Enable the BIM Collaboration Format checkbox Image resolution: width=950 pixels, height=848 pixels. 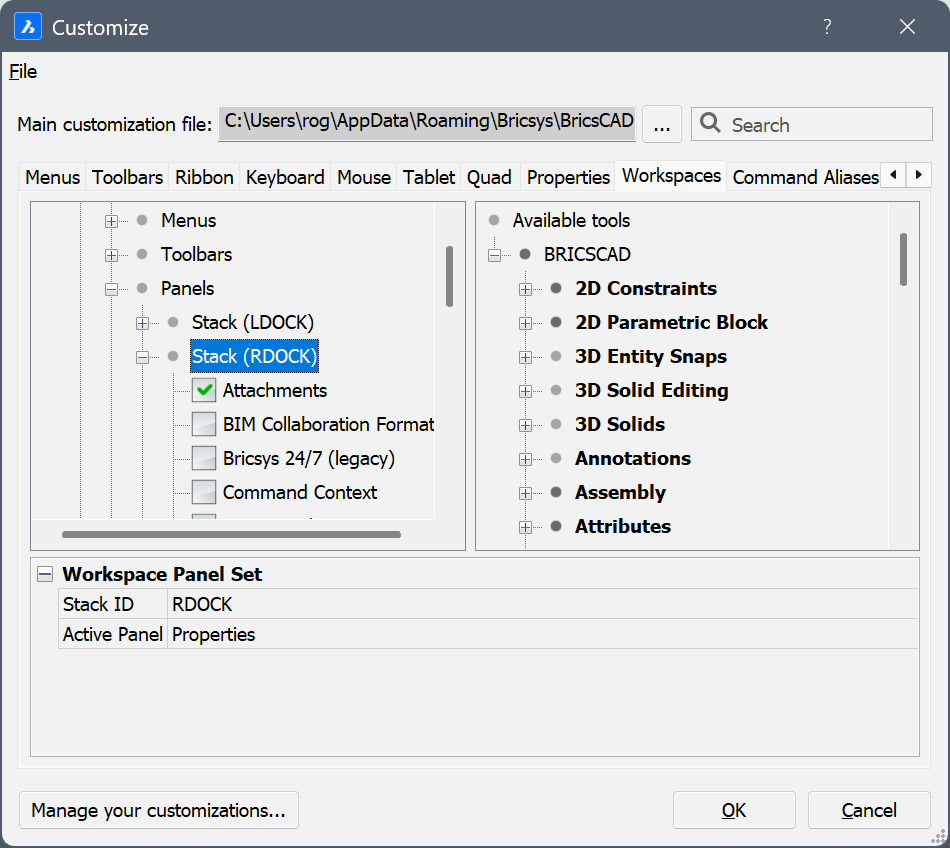[x=204, y=424]
